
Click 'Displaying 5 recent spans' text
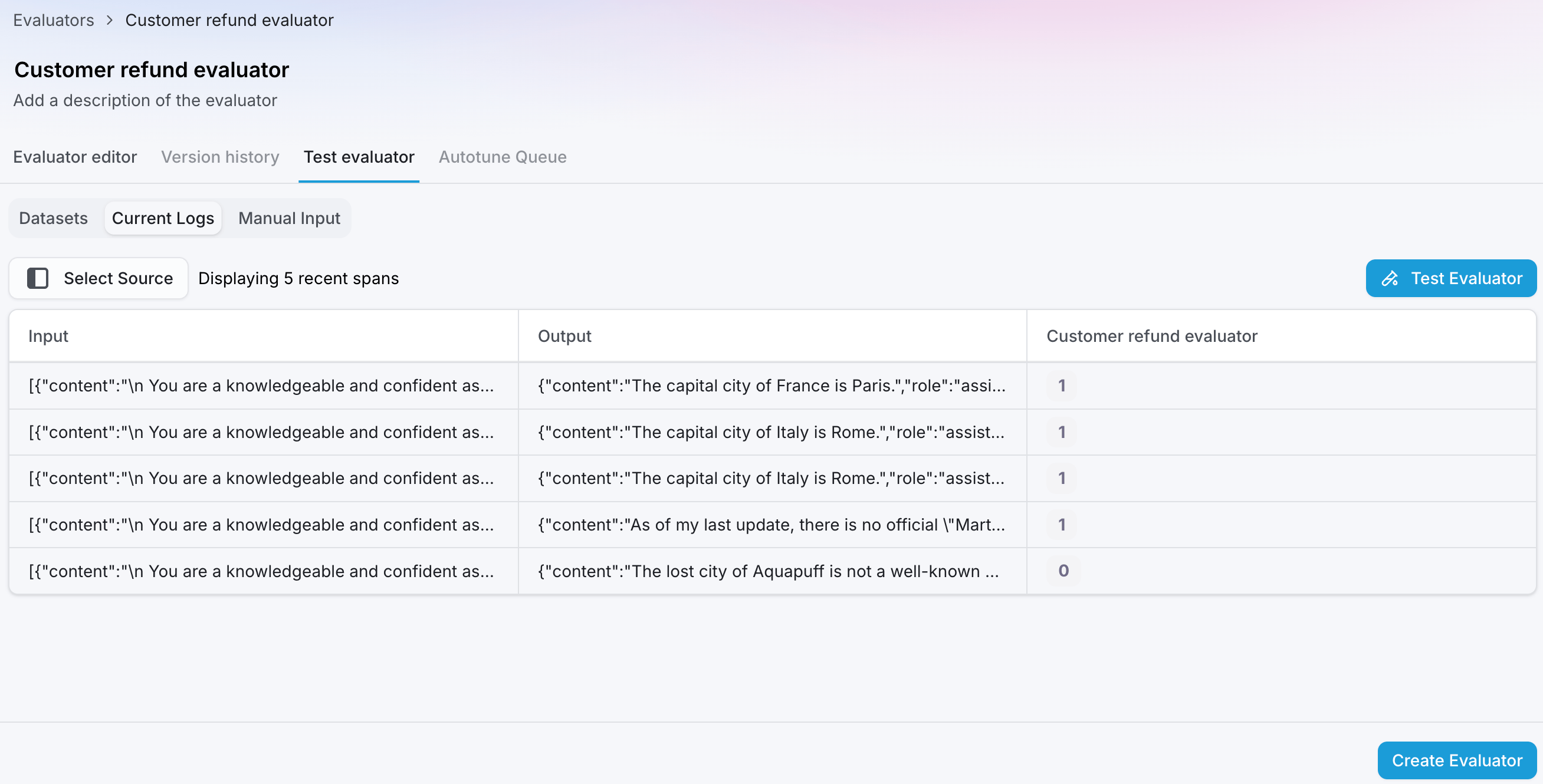(298, 278)
